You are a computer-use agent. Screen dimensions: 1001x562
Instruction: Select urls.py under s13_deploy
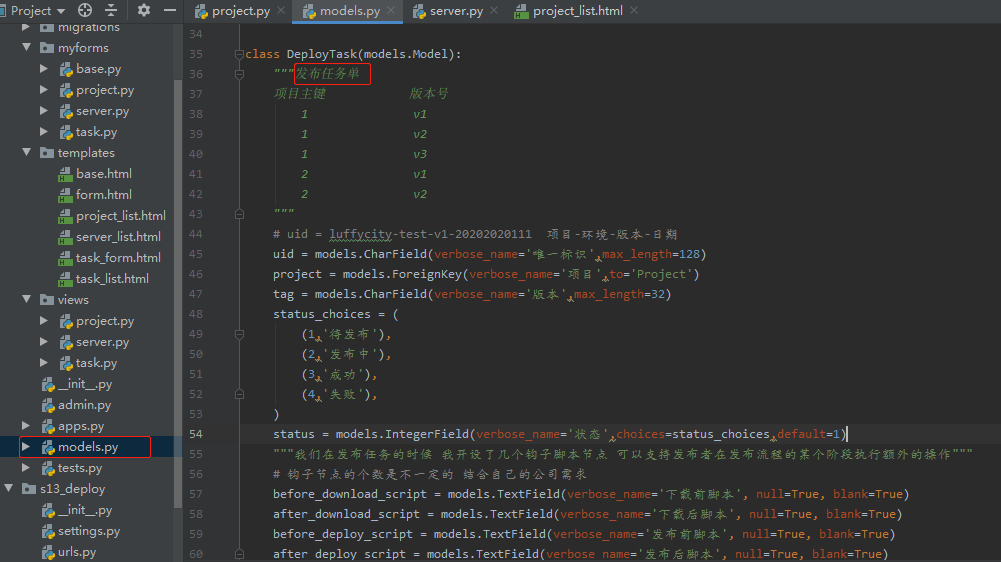coord(77,552)
